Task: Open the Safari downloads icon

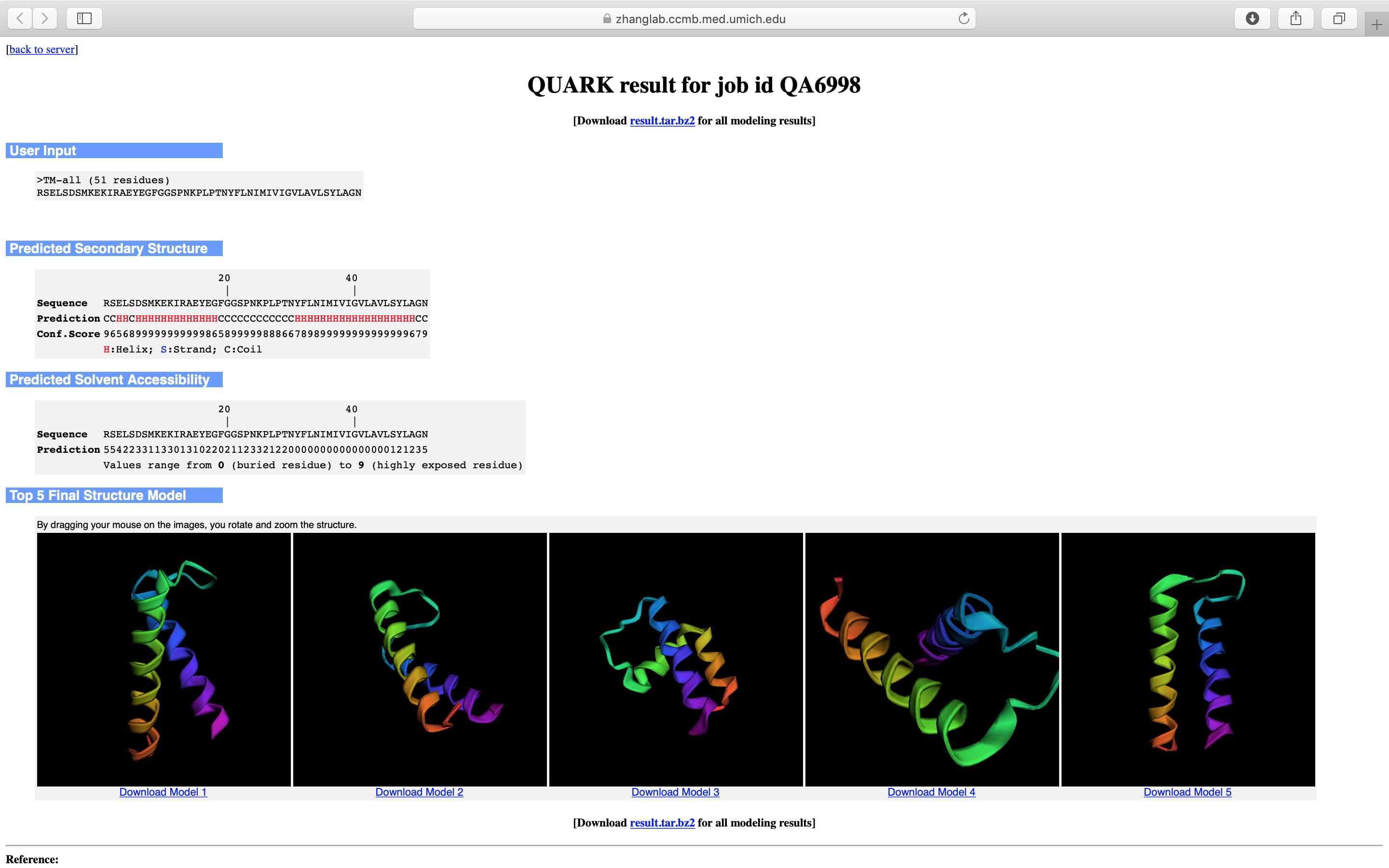Action: point(1253,18)
